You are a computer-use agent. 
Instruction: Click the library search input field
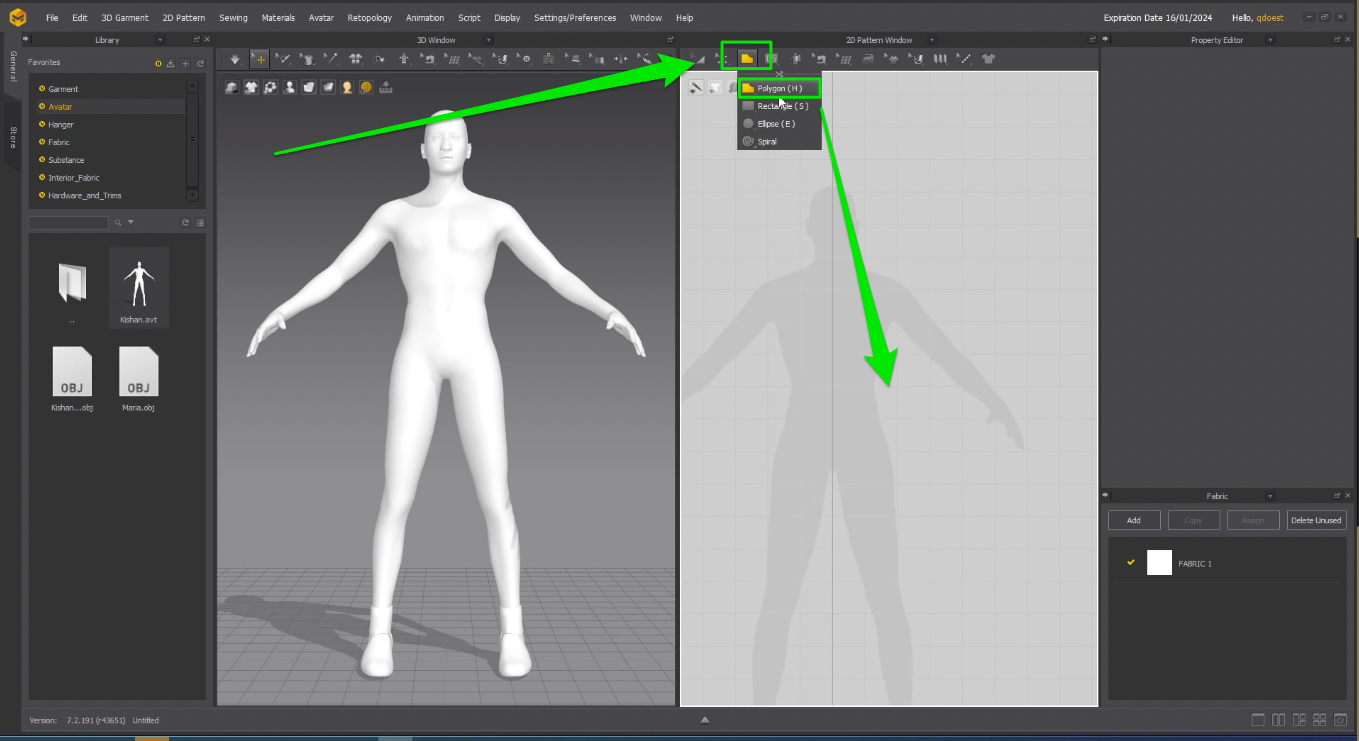coord(68,222)
